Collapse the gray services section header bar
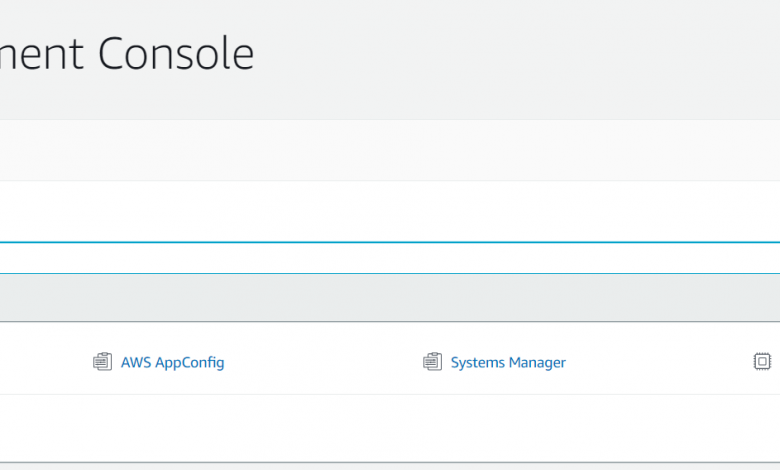Viewport: 780px width, 470px height. point(390,298)
